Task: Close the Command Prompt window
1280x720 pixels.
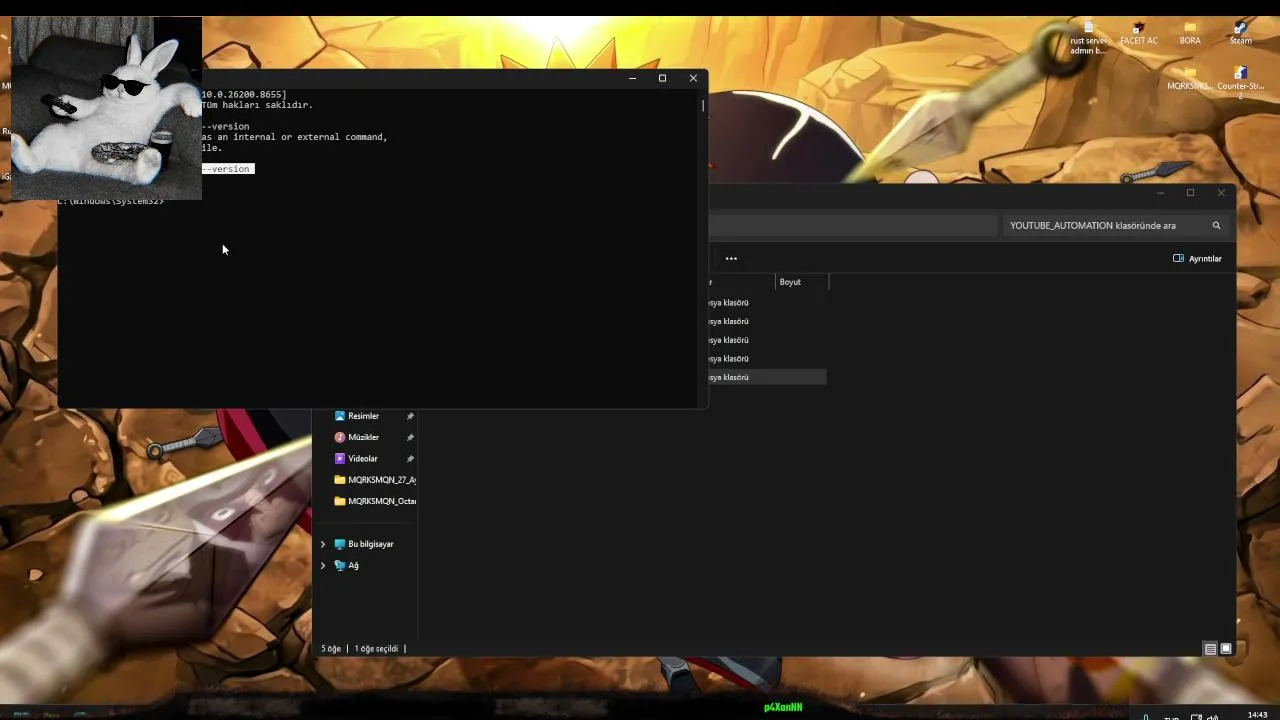Action: [x=693, y=78]
